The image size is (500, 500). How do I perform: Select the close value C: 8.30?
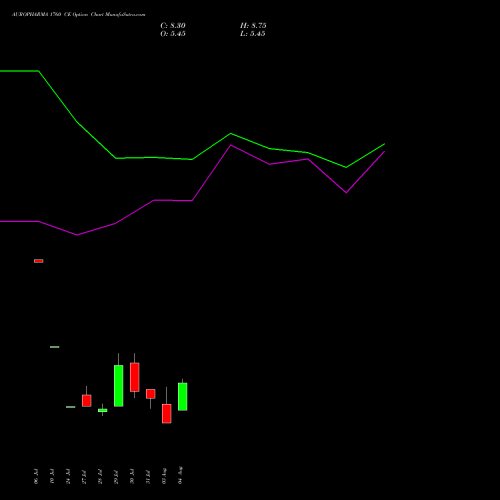point(173,26)
